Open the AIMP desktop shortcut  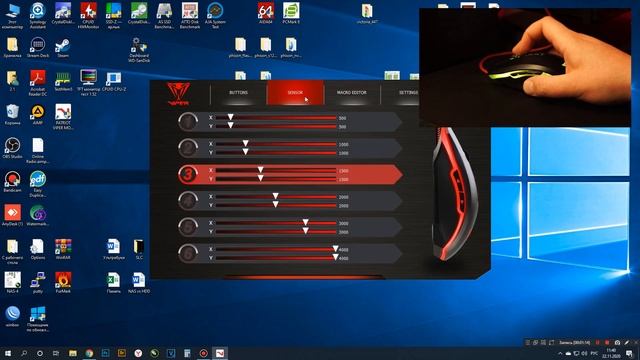pyautogui.click(x=38, y=114)
